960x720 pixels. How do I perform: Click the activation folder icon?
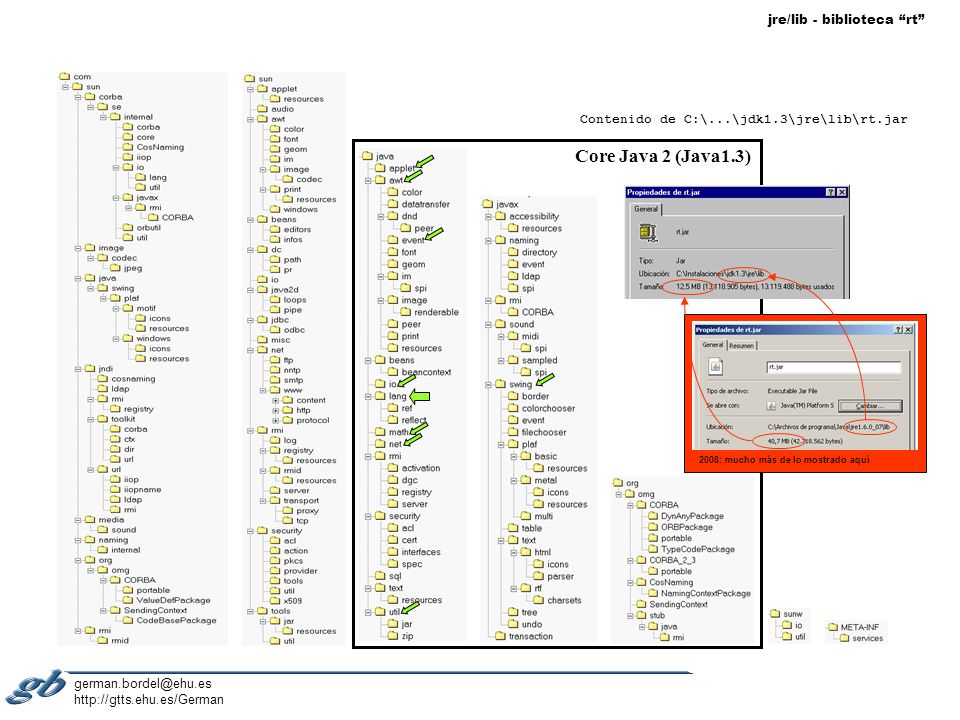tap(392, 468)
